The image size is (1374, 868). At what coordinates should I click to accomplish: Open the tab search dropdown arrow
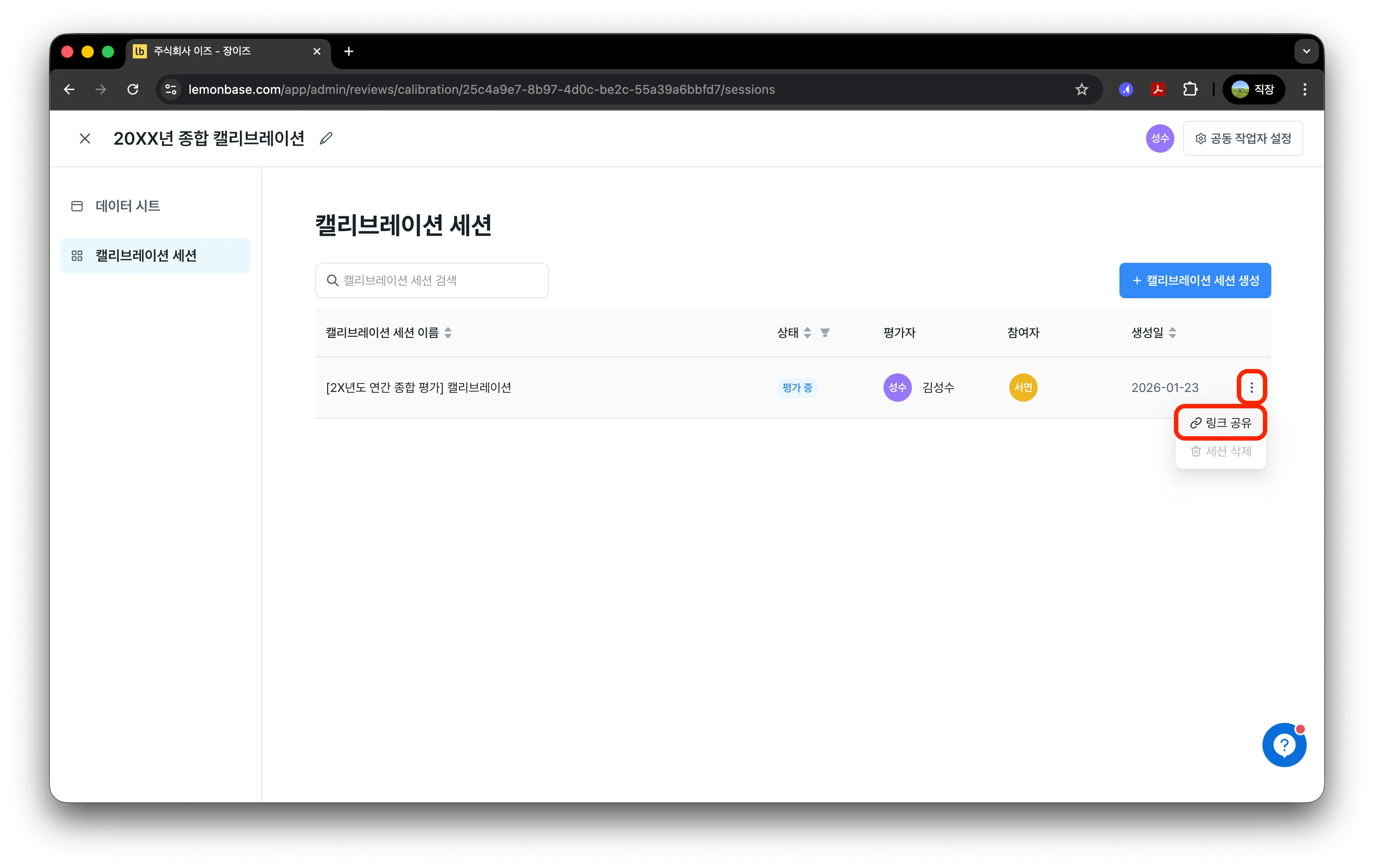pos(1306,52)
